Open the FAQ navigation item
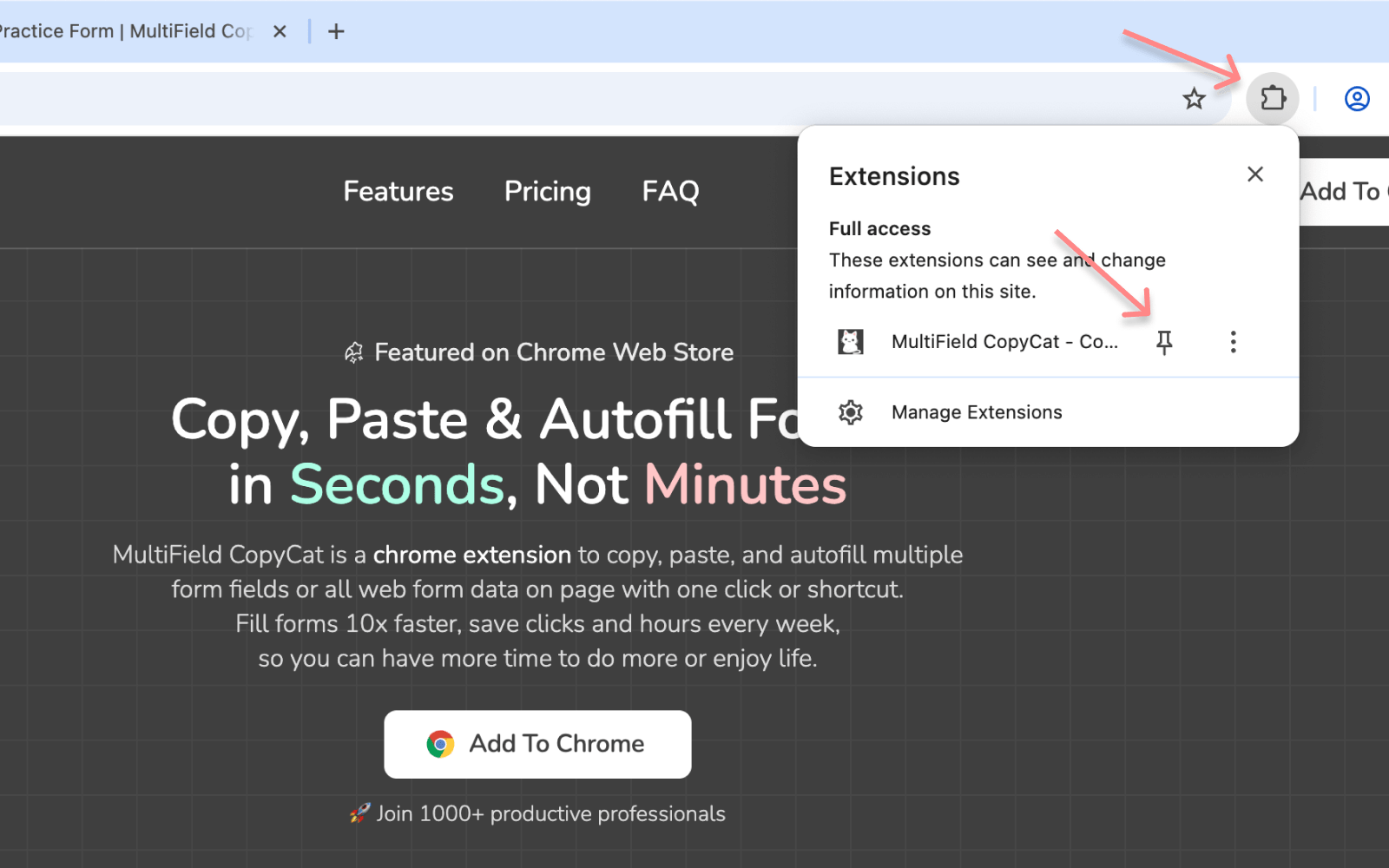The image size is (1389, 868). click(x=669, y=192)
